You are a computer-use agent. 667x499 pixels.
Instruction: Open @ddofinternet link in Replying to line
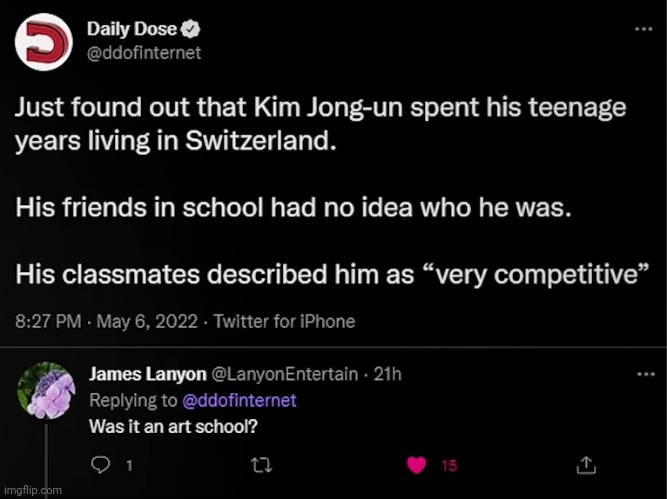[240, 400]
